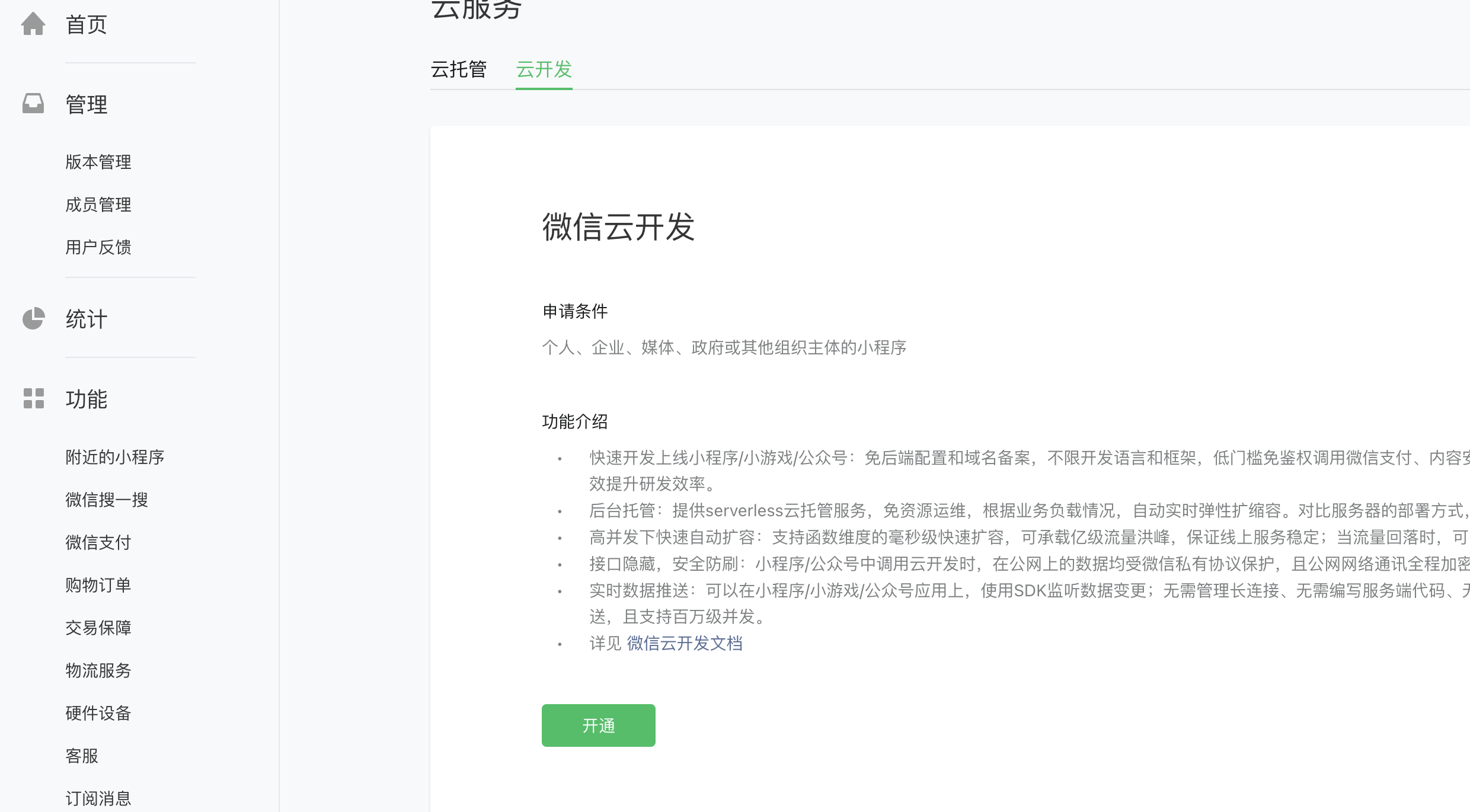Select 客服 menu item
This screenshot has width=1470, height=812.
82,756
